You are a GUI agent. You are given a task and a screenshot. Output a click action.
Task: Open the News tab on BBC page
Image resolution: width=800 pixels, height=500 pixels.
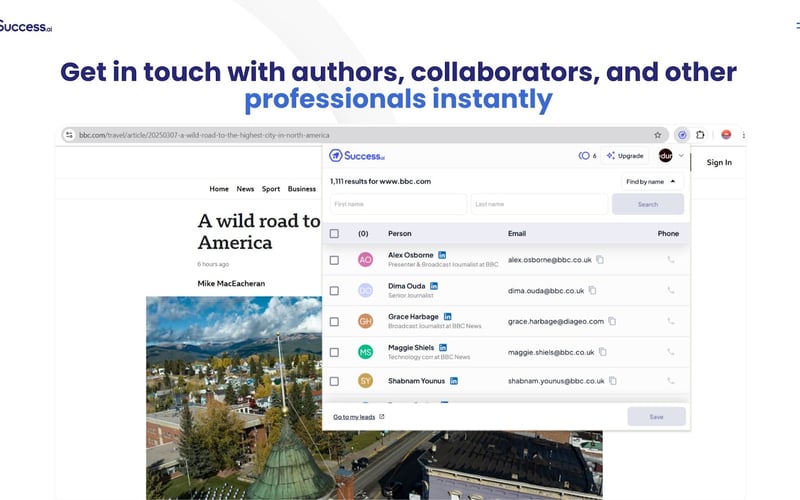[245, 189]
